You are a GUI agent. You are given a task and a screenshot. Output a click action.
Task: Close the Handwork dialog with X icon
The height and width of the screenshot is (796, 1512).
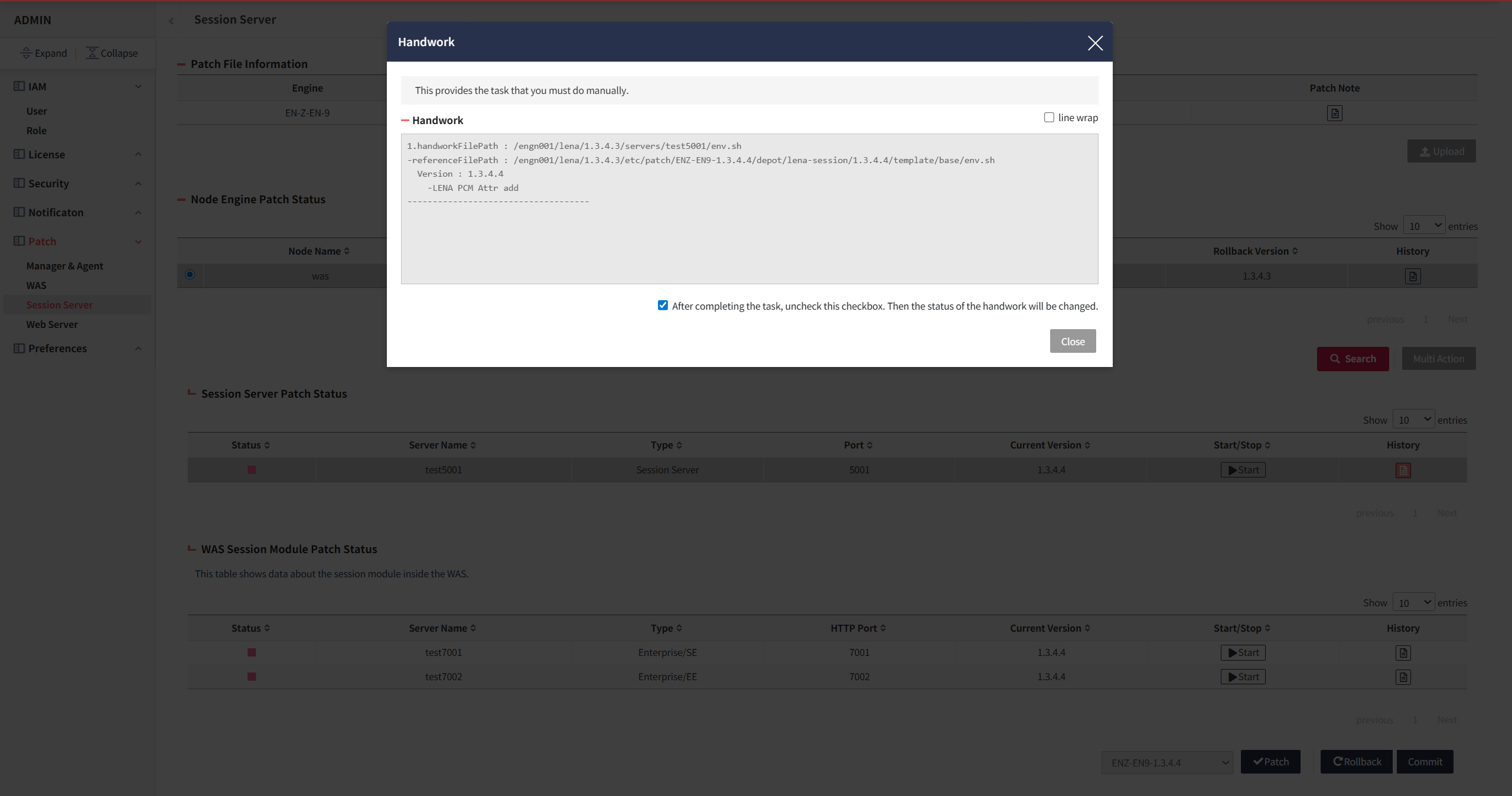click(1095, 43)
